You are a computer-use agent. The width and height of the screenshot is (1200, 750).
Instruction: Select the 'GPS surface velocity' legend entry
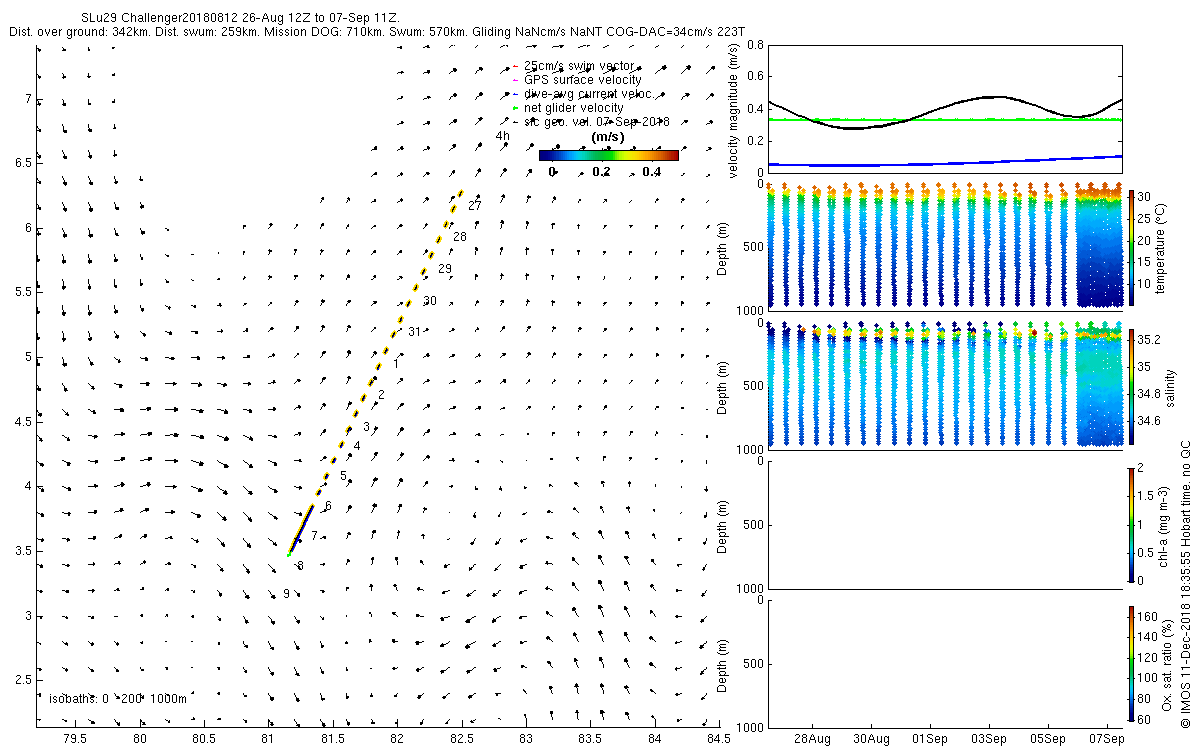click(x=576, y=79)
